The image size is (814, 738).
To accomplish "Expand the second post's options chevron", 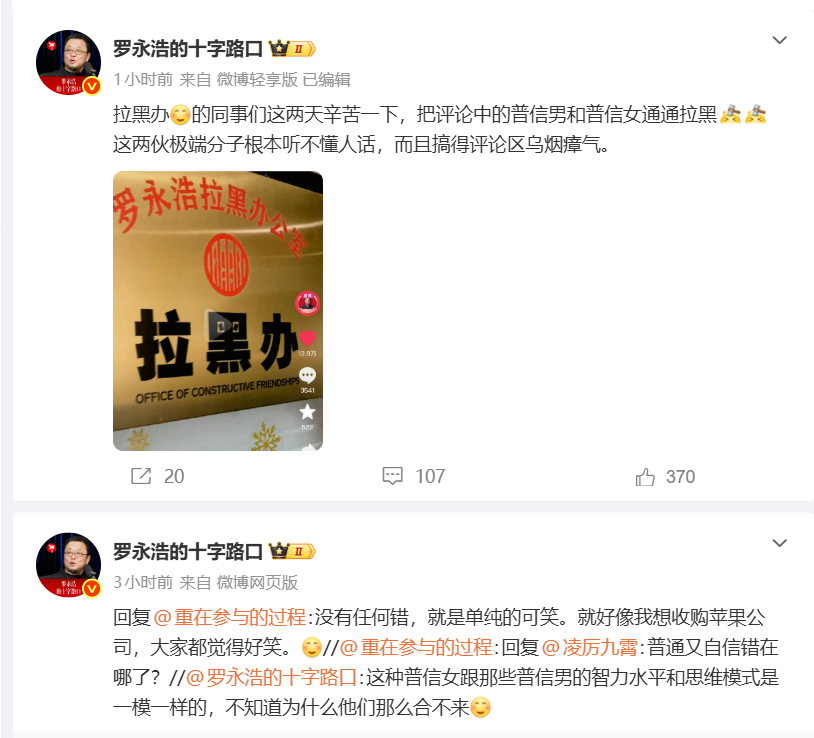I will pyautogui.click(x=780, y=543).
